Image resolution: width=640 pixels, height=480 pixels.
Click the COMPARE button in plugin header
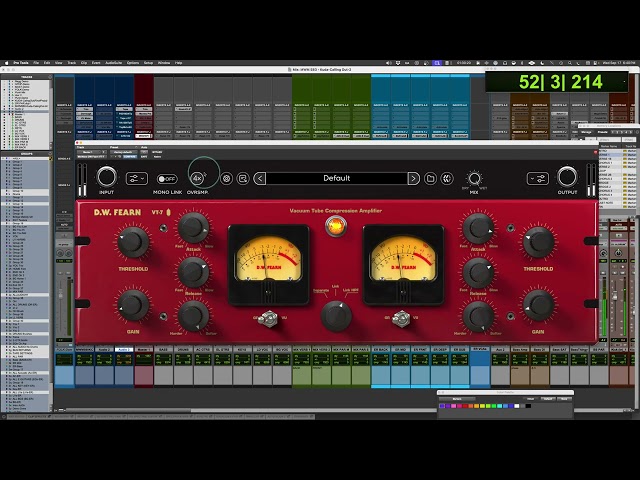tap(130, 156)
